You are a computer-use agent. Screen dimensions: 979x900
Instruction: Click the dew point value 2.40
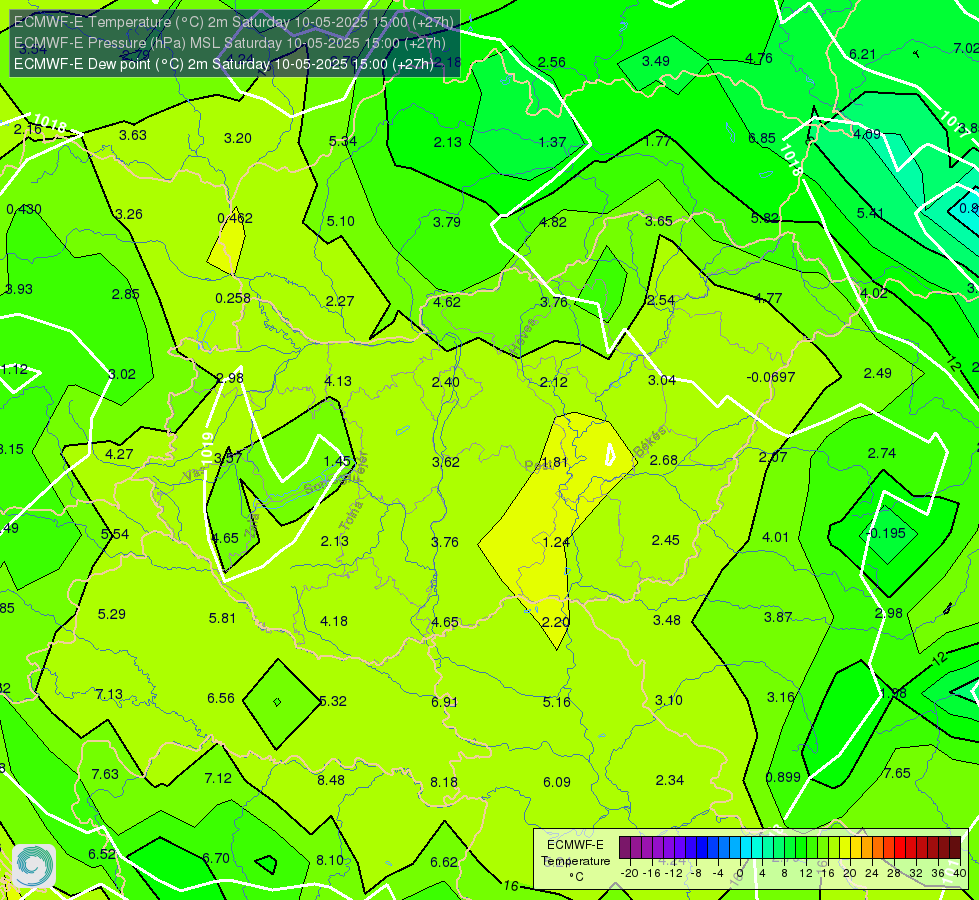446,382
